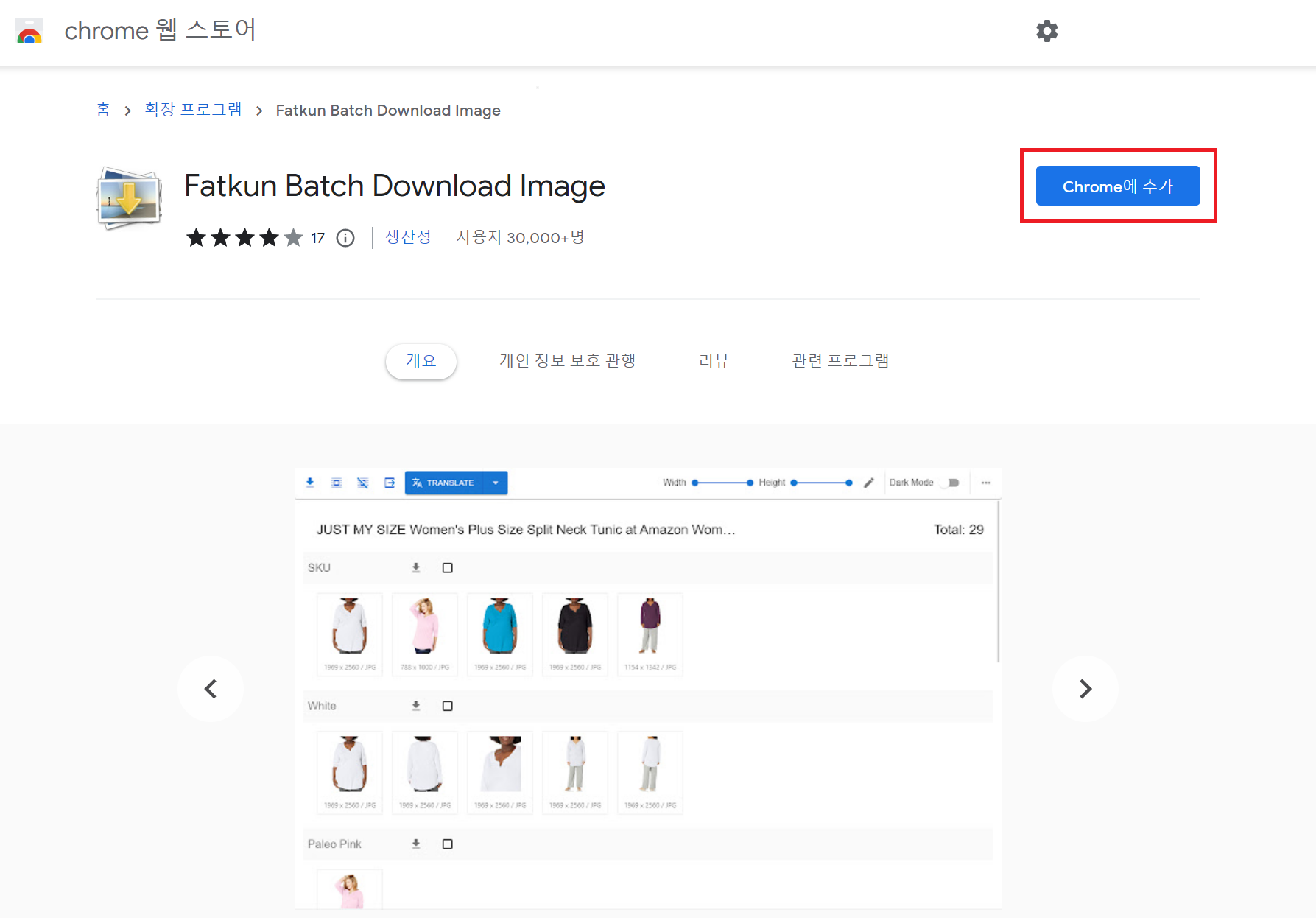Click the '사용자 30,000+명' user count text
The height and width of the screenshot is (918, 1316).
(x=521, y=237)
